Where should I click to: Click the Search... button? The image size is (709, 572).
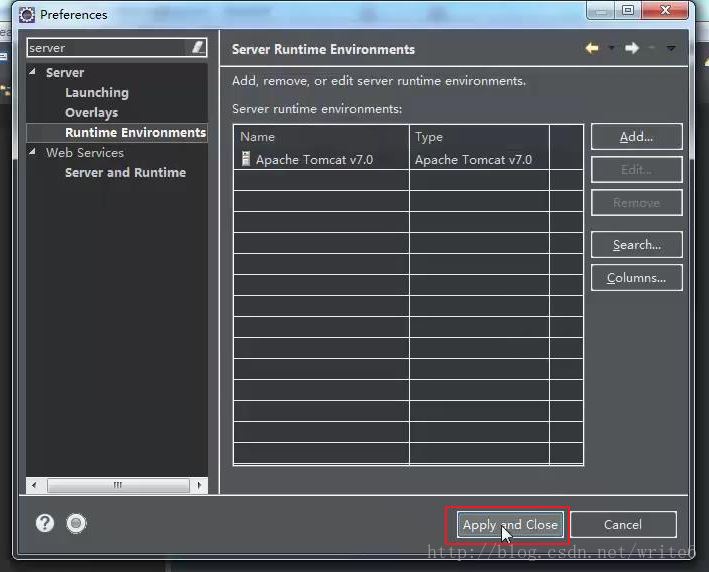click(636, 245)
